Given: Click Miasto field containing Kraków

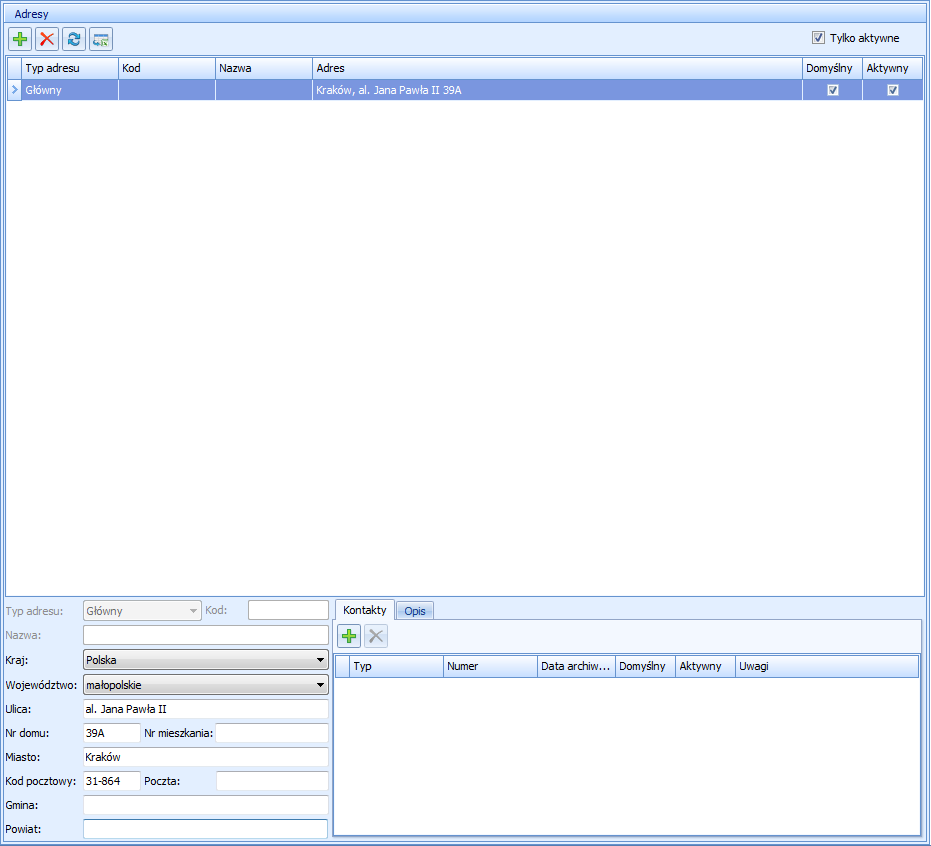Looking at the screenshot, I should (205, 757).
